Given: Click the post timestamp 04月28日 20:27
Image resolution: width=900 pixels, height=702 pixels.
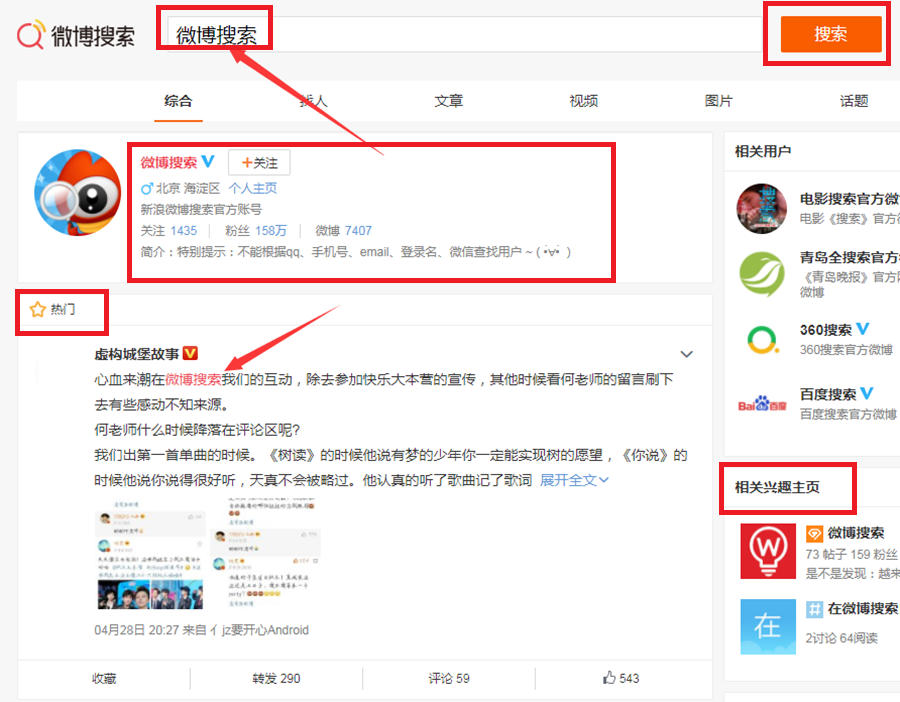Looking at the screenshot, I should tap(137, 630).
